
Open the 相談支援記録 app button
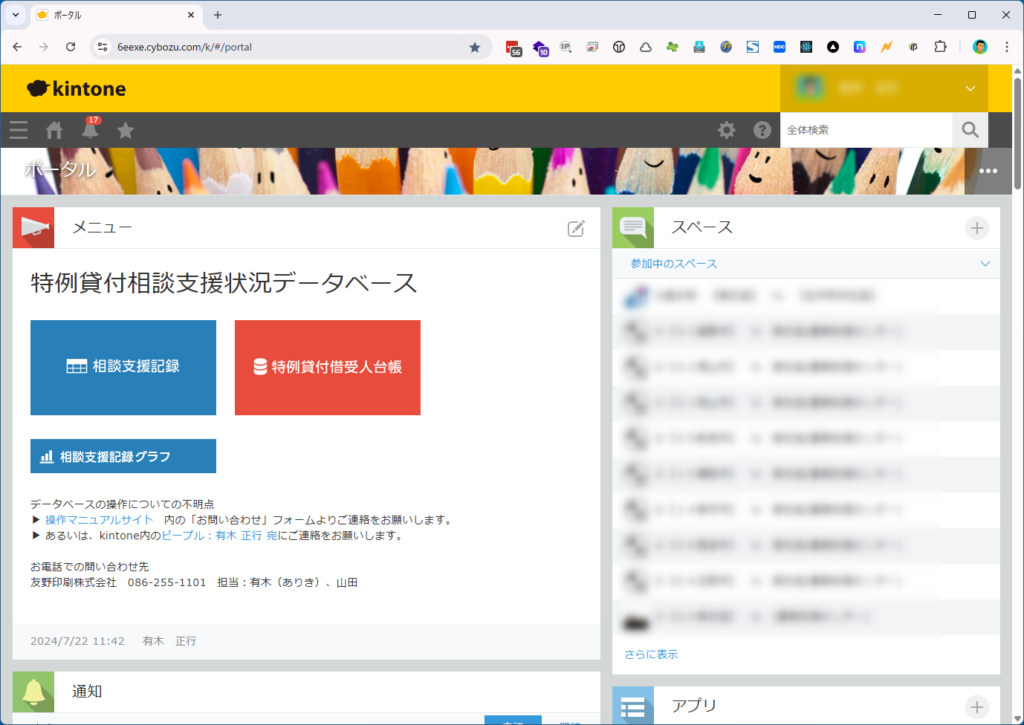click(x=123, y=367)
